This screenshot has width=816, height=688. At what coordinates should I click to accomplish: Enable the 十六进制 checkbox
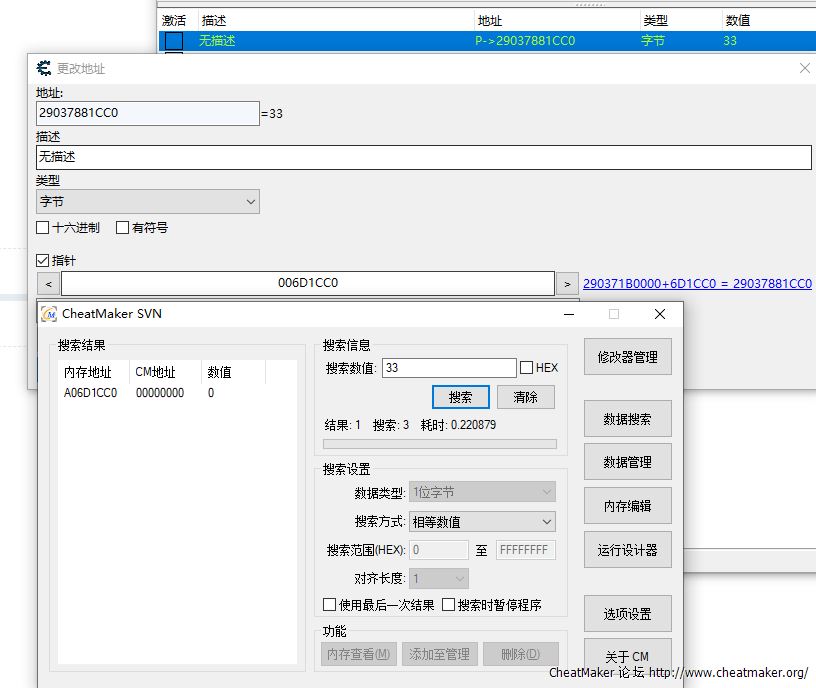tap(43, 228)
